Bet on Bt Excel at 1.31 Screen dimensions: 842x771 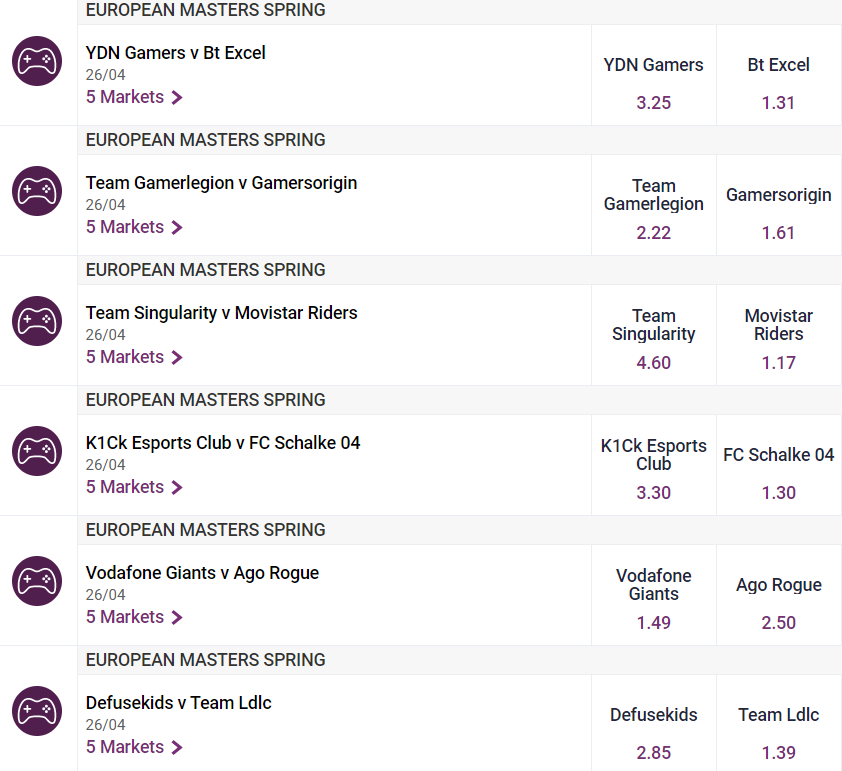[779, 75]
